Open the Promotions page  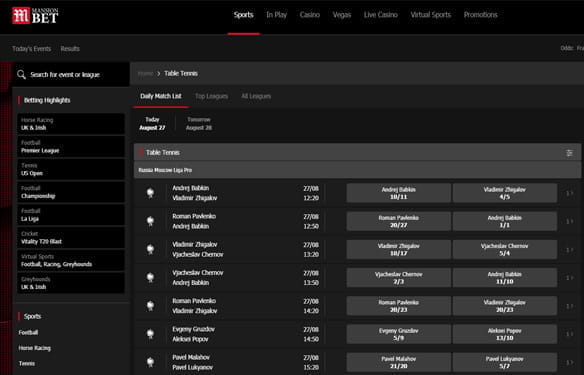480,15
